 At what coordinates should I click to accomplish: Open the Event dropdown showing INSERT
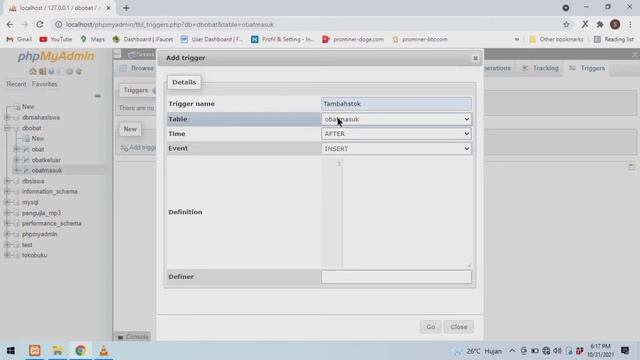[396, 149]
